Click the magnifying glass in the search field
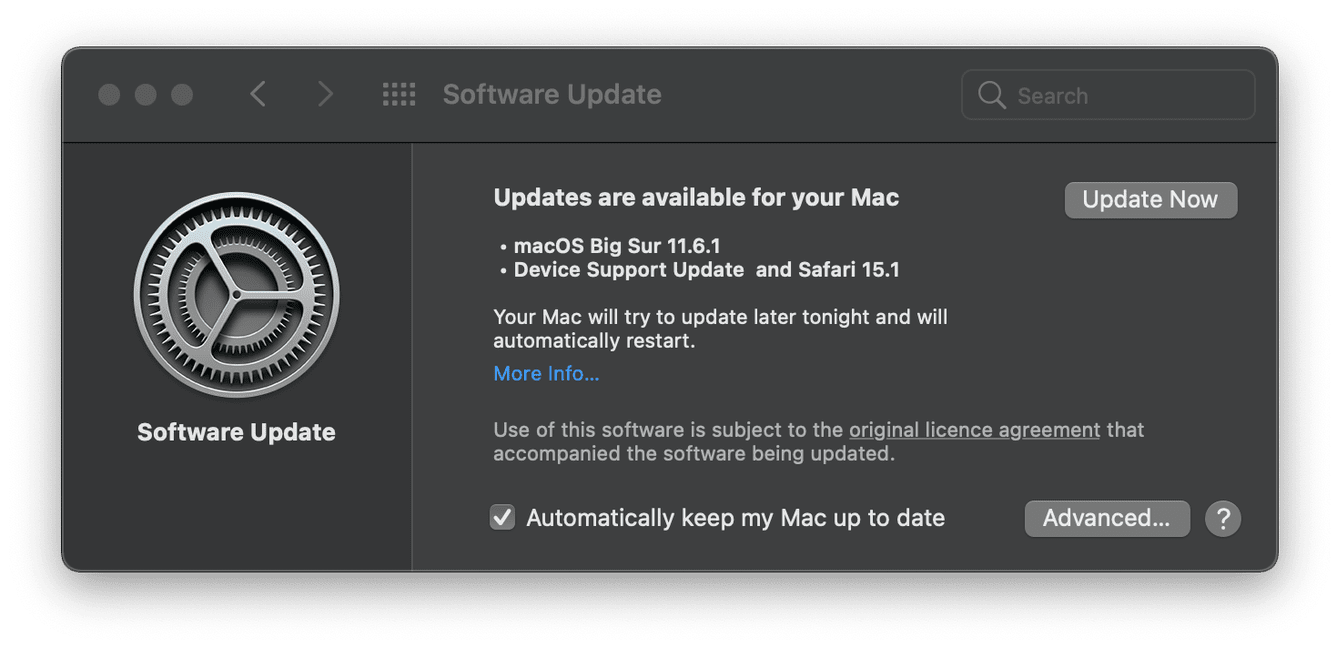 991,95
